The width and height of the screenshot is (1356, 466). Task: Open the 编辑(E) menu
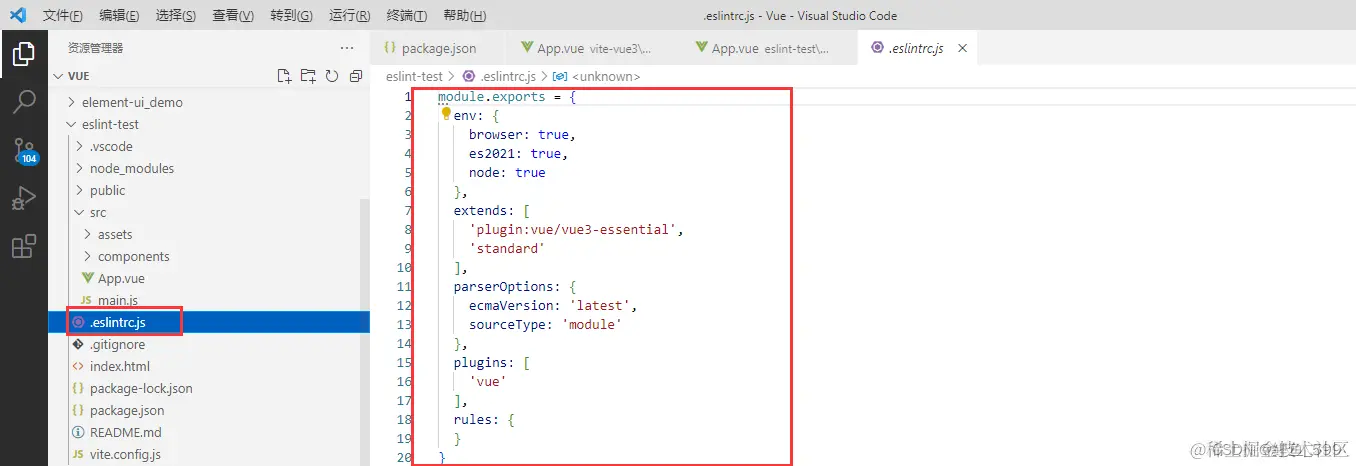(120, 16)
